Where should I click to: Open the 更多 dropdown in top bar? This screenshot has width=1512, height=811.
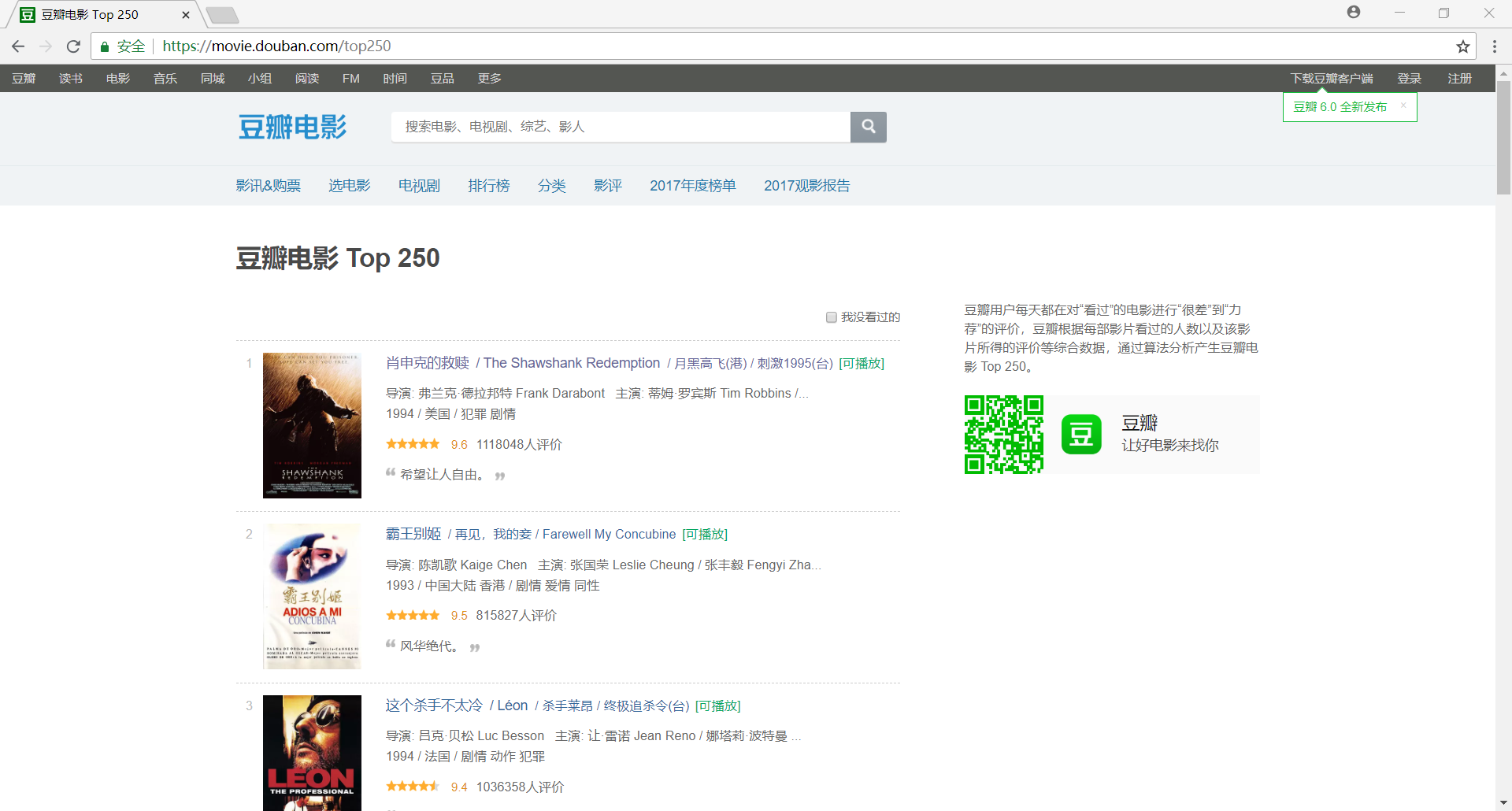[x=489, y=78]
